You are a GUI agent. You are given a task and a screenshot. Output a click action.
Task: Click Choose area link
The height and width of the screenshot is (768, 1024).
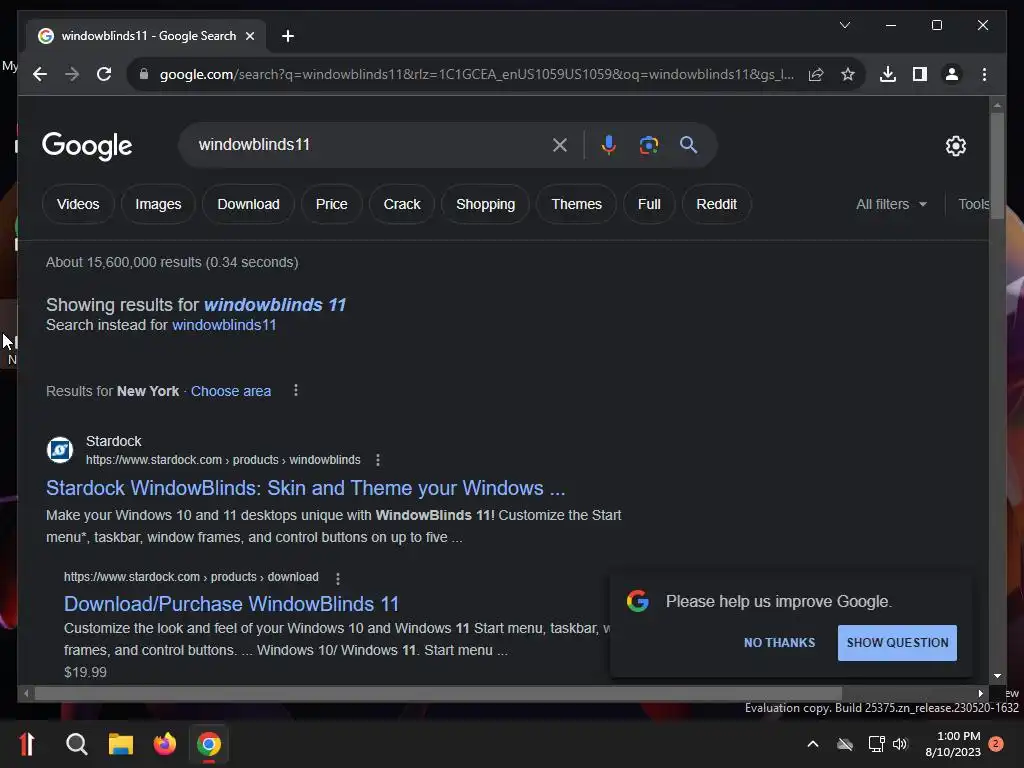click(231, 391)
